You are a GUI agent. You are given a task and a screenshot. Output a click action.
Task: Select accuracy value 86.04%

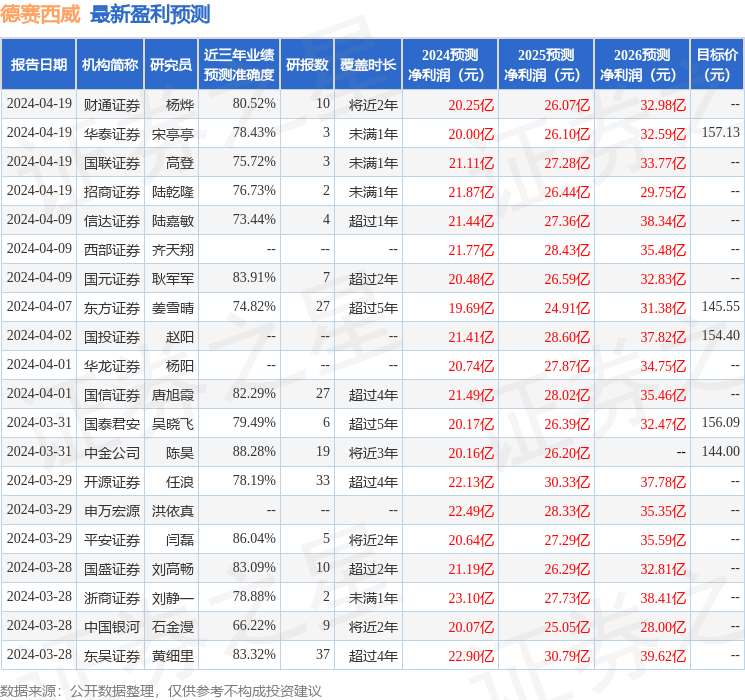coord(254,538)
